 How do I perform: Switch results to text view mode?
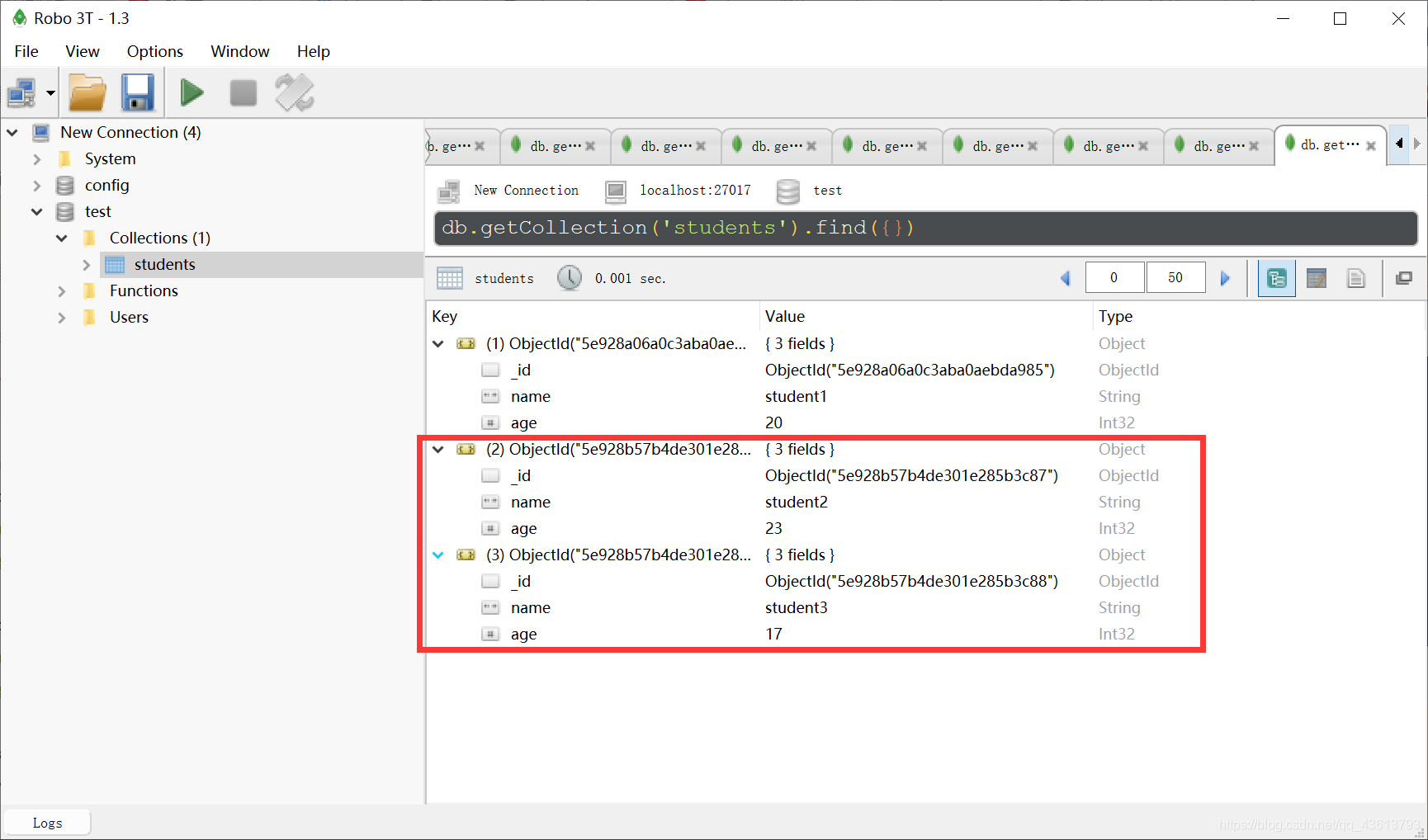click(1355, 278)
